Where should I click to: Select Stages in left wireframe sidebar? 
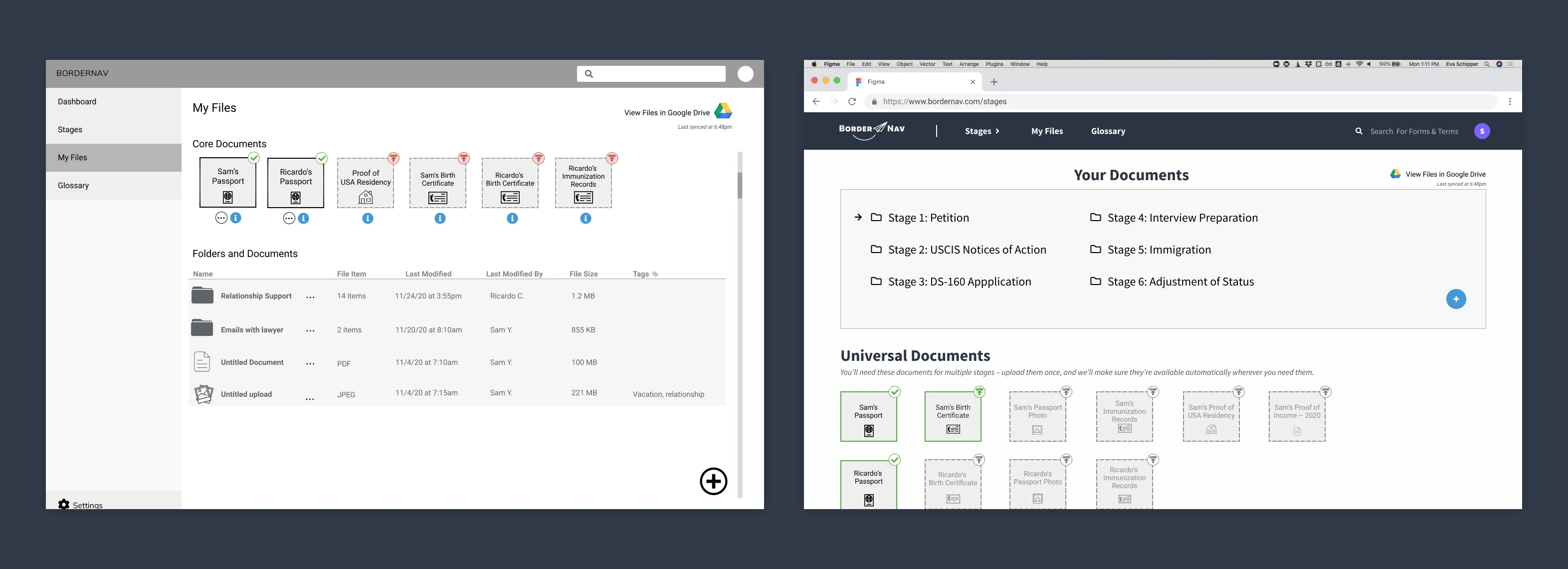coord(113,130)
